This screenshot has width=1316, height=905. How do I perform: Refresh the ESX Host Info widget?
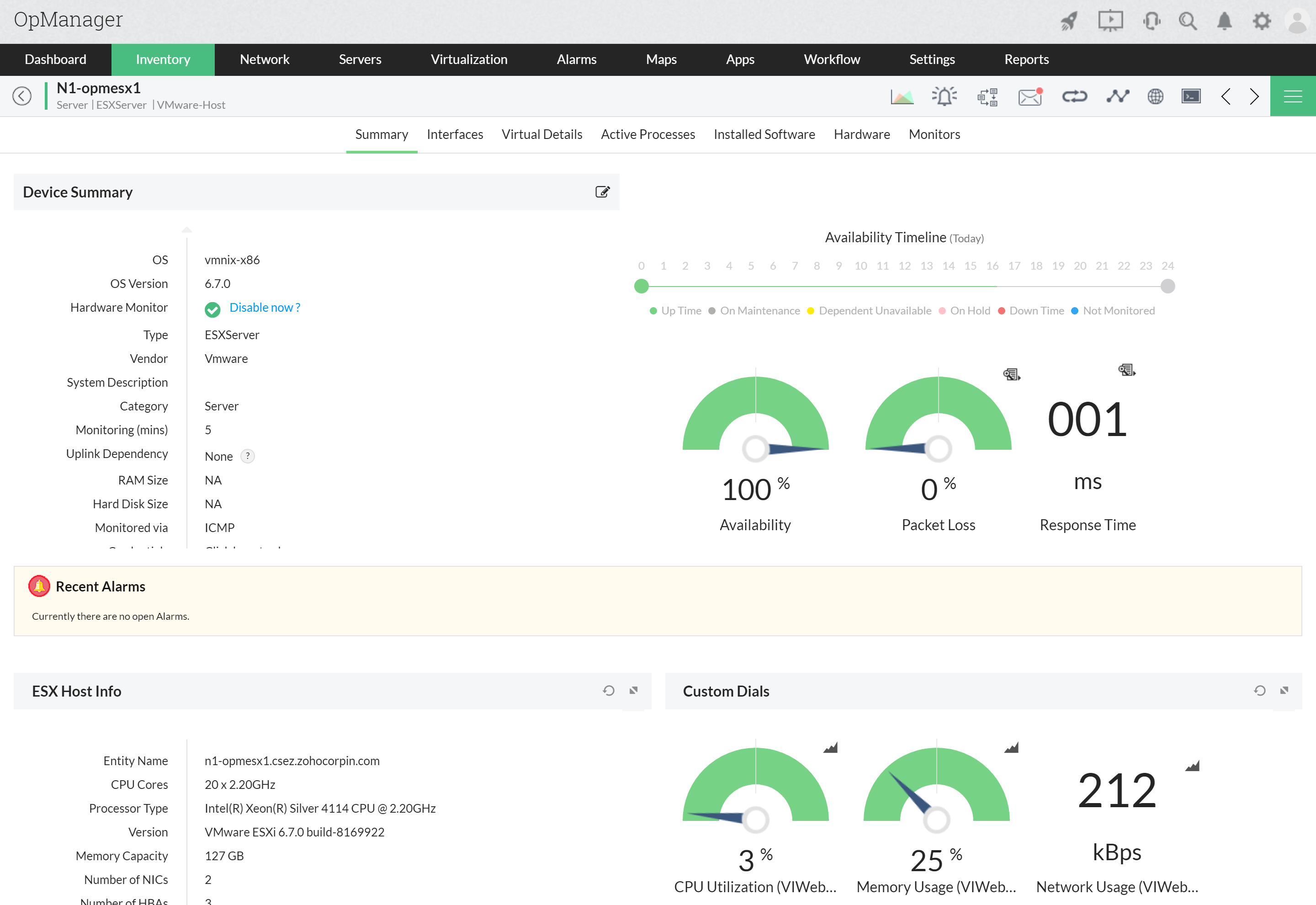pyautogui.click(x=608, y=691)
